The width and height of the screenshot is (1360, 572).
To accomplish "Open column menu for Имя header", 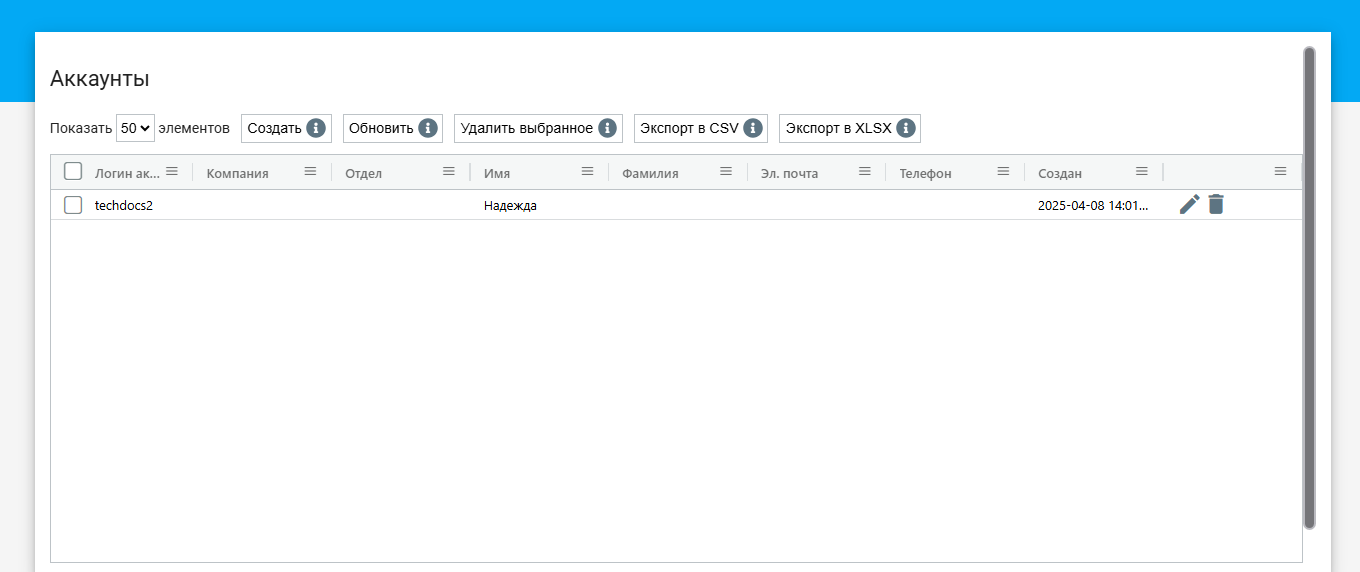I will (588, 172).
